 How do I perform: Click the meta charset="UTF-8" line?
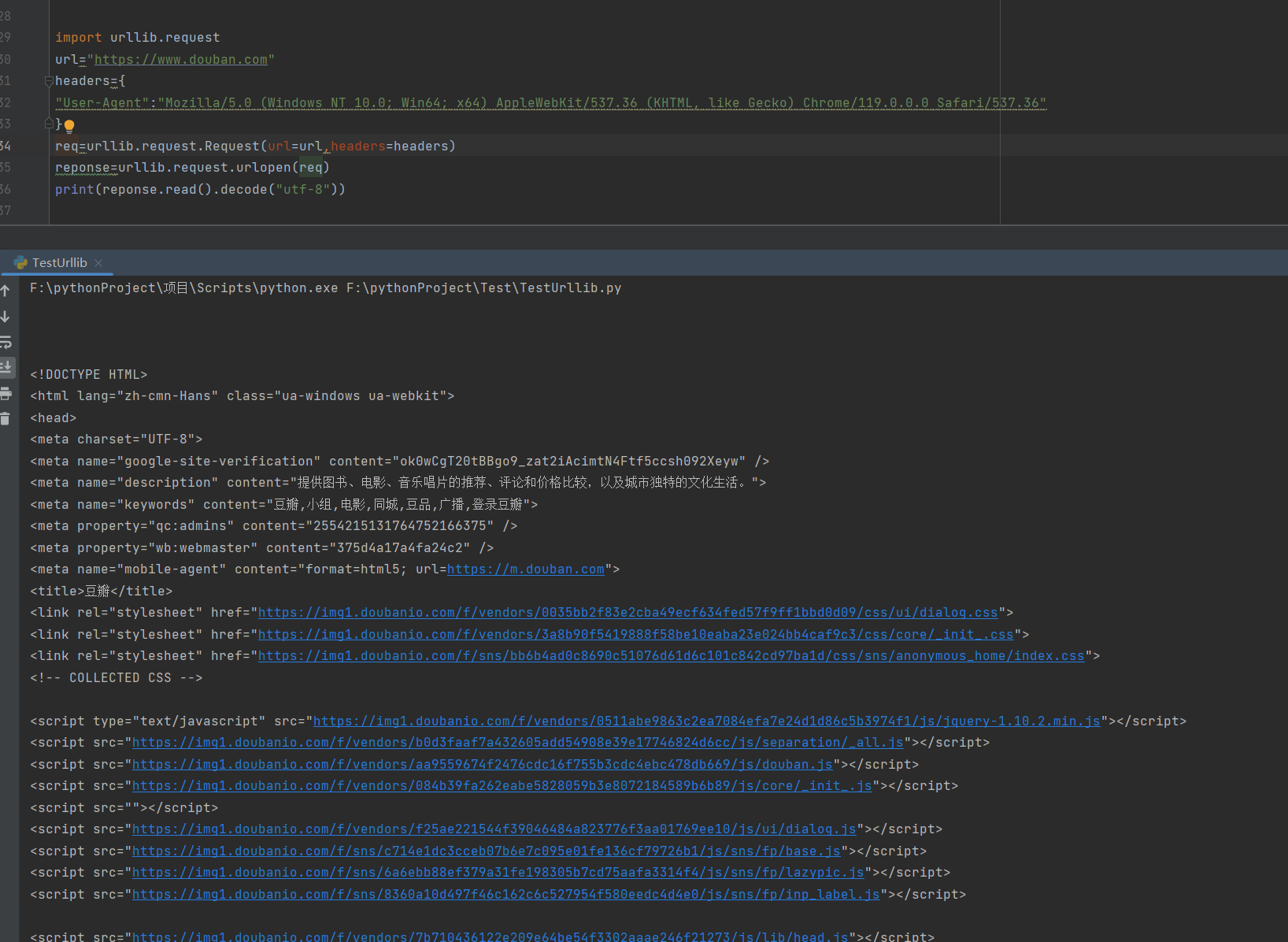(117, 439)
